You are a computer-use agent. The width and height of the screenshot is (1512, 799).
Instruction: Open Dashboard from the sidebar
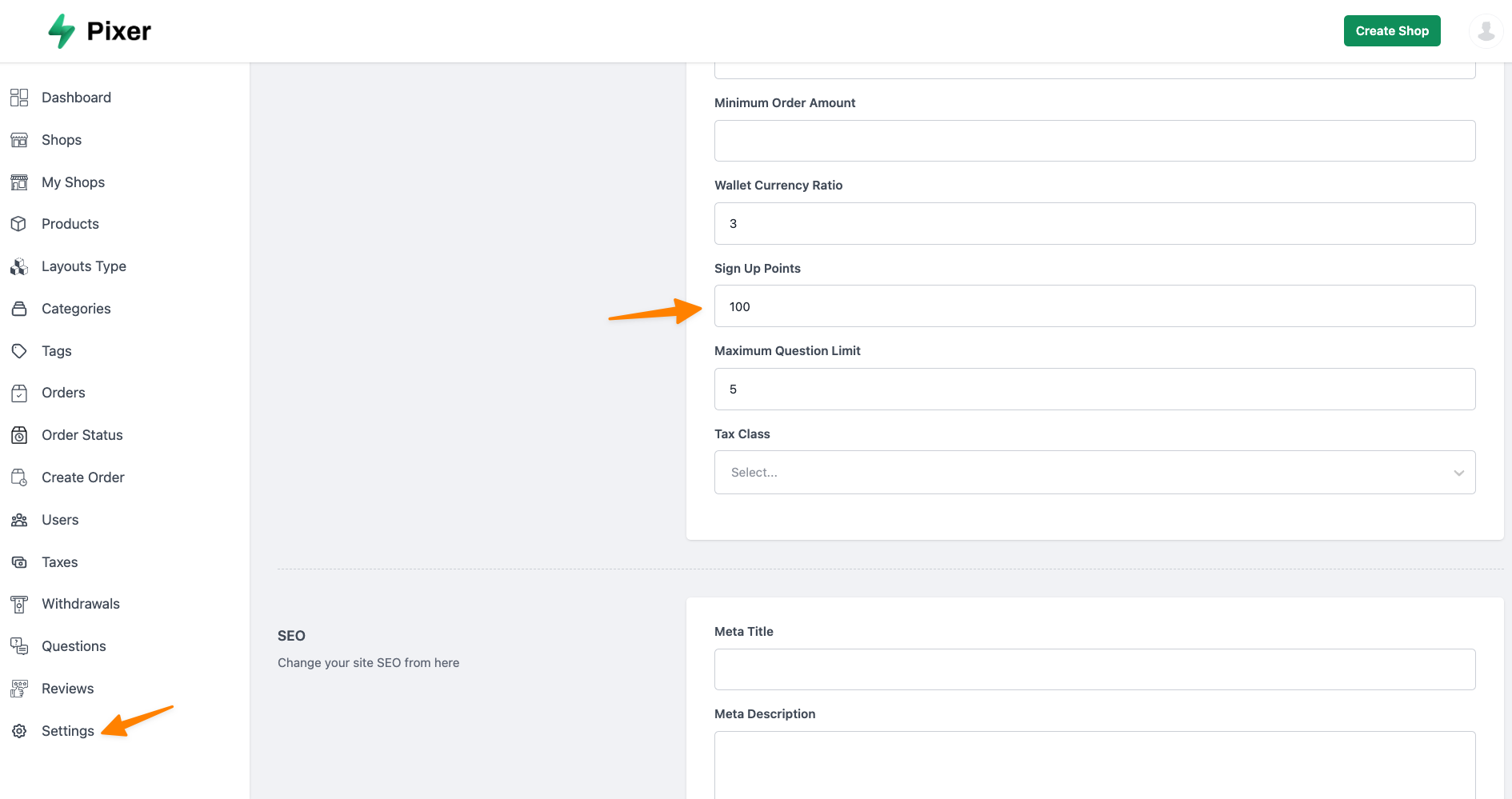[x=76, y=98]
